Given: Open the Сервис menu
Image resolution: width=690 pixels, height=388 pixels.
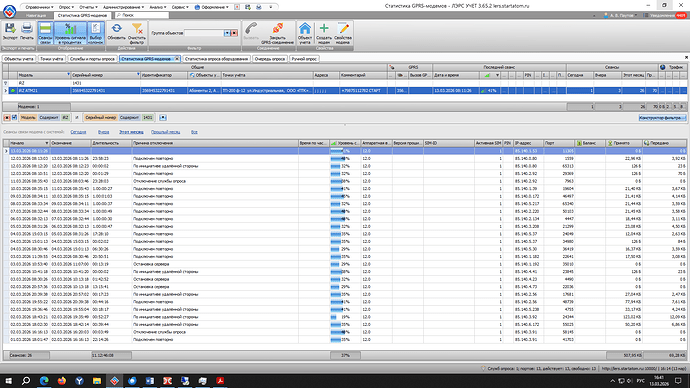Looking at the screenshot, I should pyautogui.click(x=180, y=7).
